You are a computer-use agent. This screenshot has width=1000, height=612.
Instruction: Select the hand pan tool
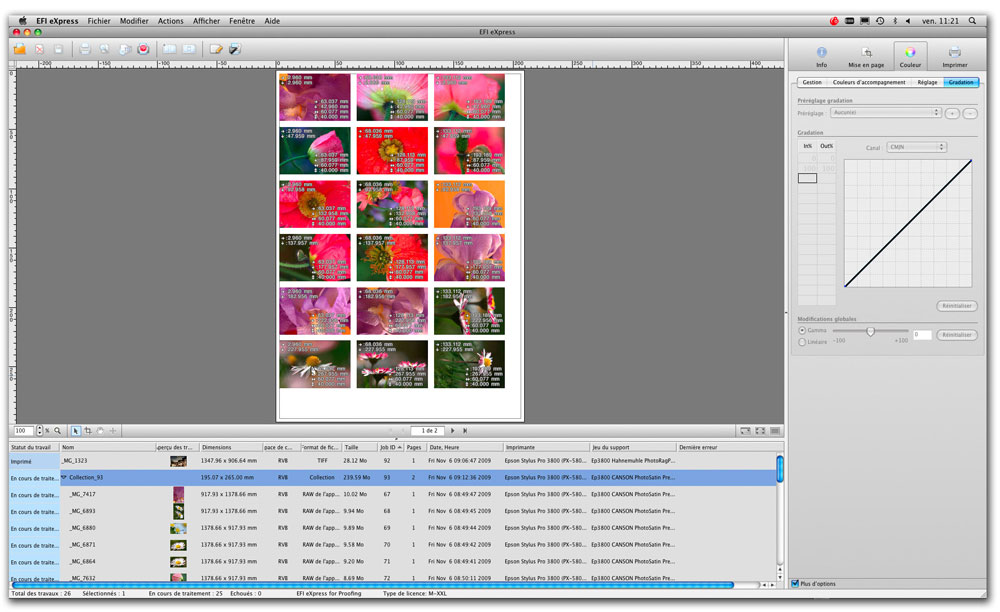point(100,431)
